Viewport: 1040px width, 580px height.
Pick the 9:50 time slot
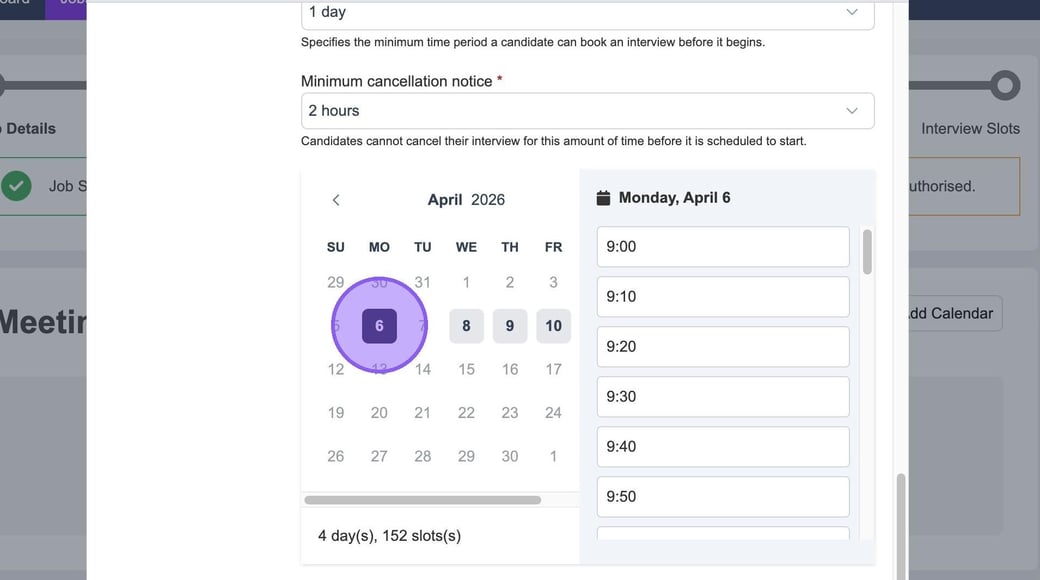click(x=722, y=497)
